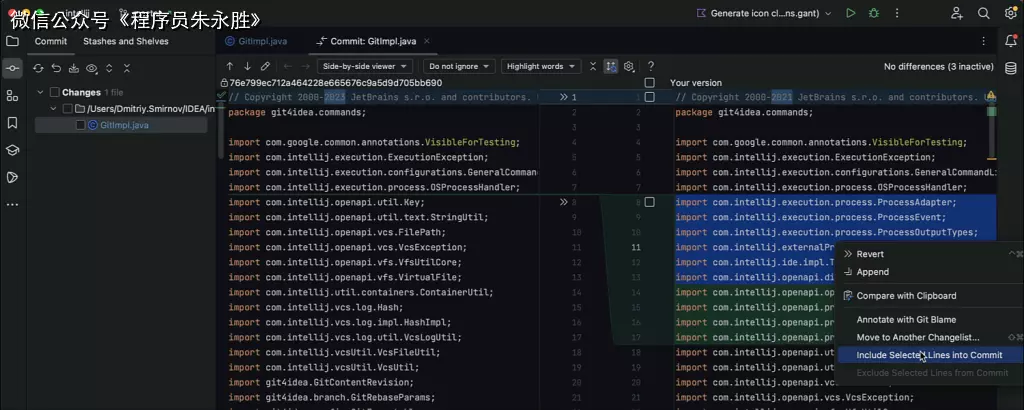The width and height of the screenshot is (1024, 410).
Task: Open the Do not ignore dropdown
Action: pos(460,66)
